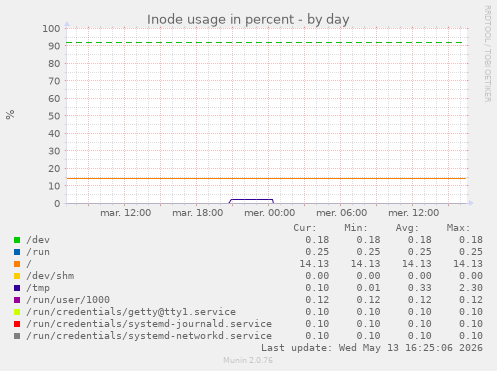Click the /tmp legend label
This screenshot has width=497, height=371.
click(x=38, y=288)
